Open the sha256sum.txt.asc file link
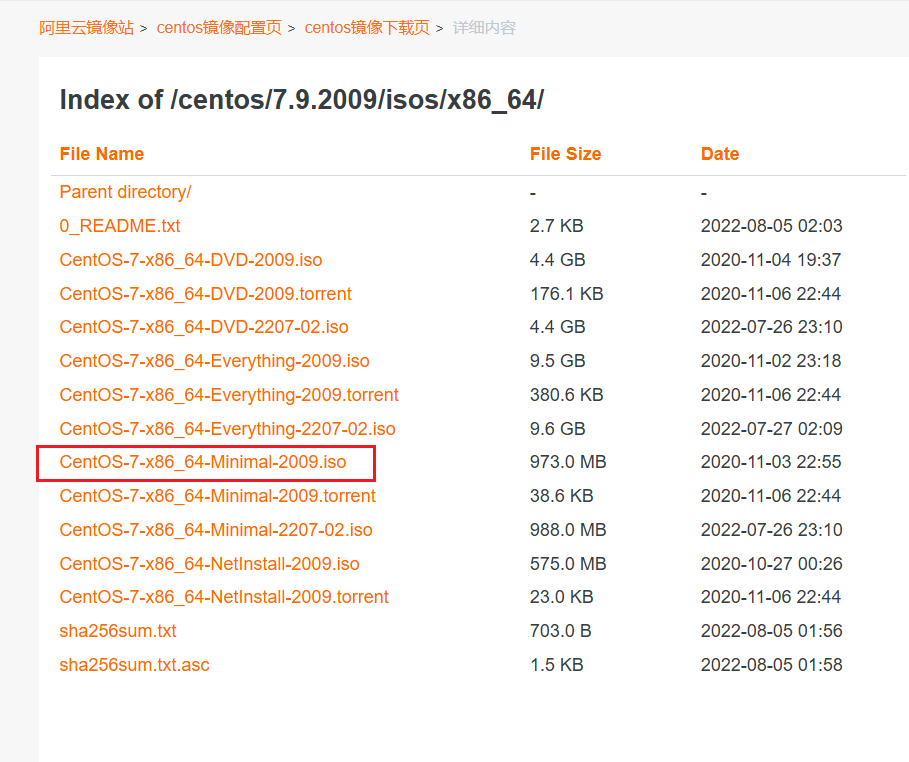 point(134,665)
